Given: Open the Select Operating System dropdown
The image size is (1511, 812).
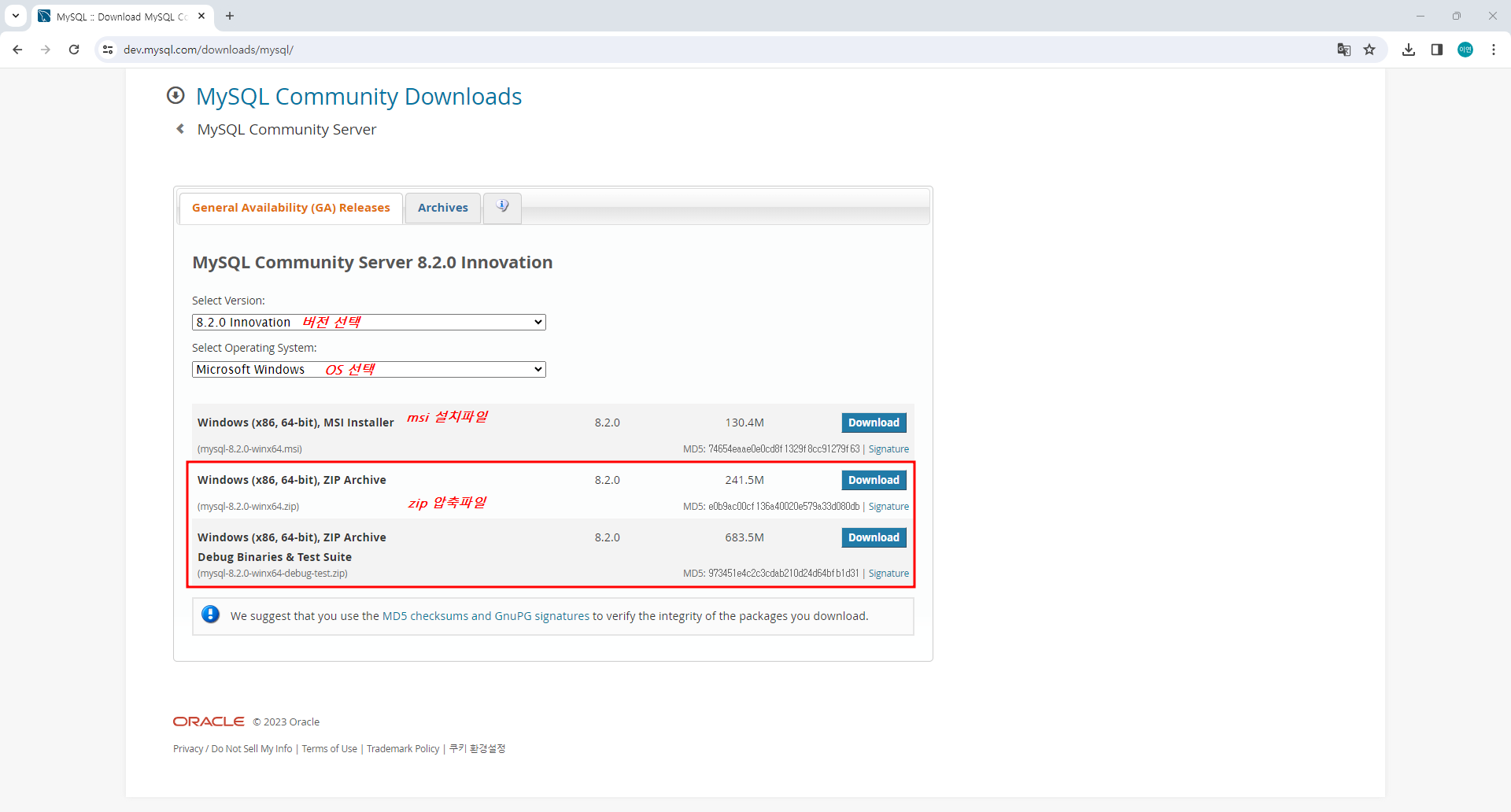Looking at the screenshot, I should [368, 369].
